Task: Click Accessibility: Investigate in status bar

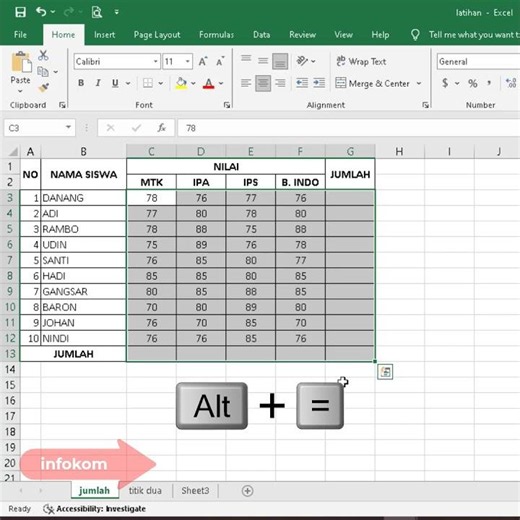Action: pos(95,509)
